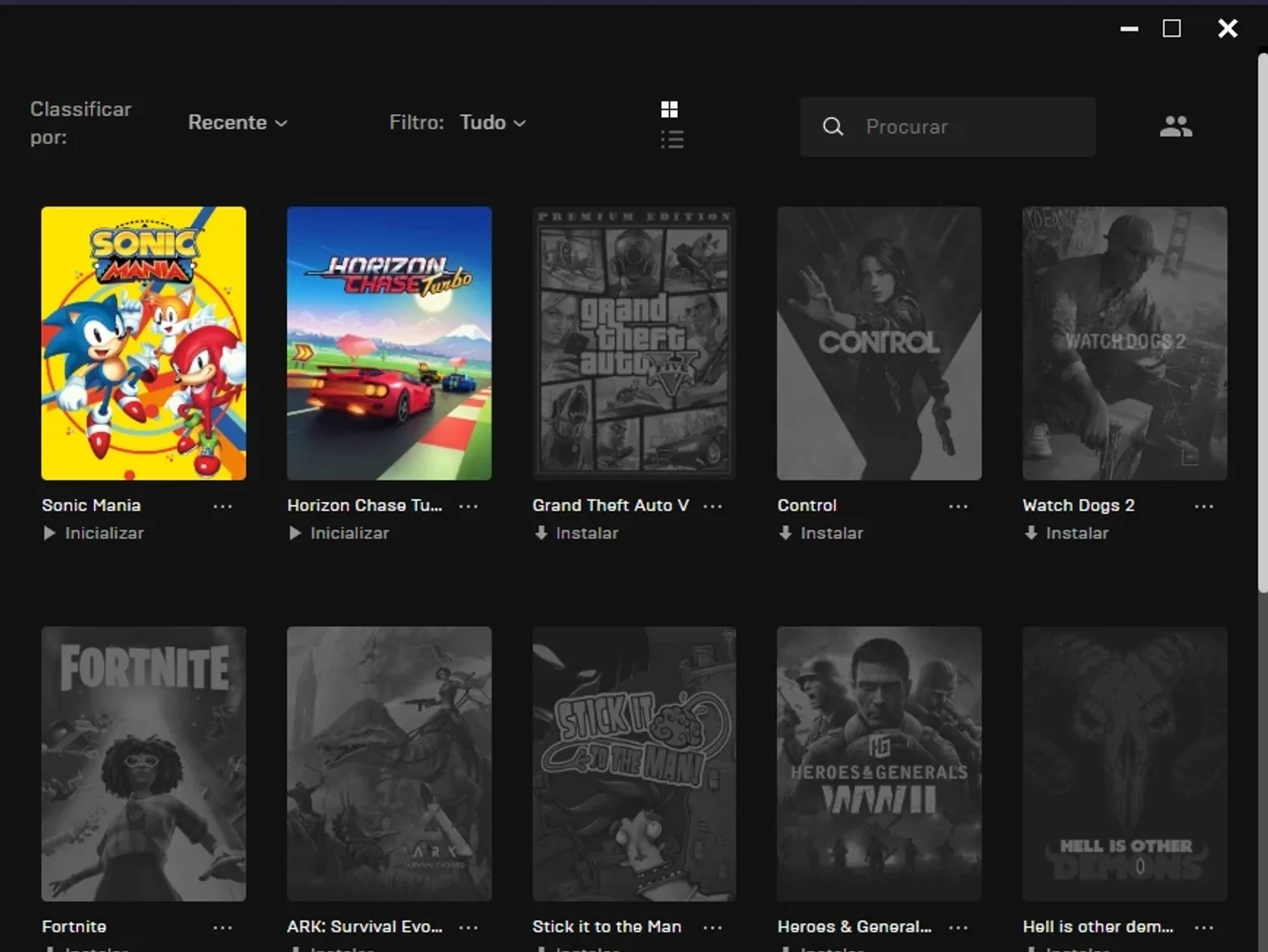Screen dimensions: 1268x952
Task: Click Instalar for Control
Action: [x=832, y=533]
